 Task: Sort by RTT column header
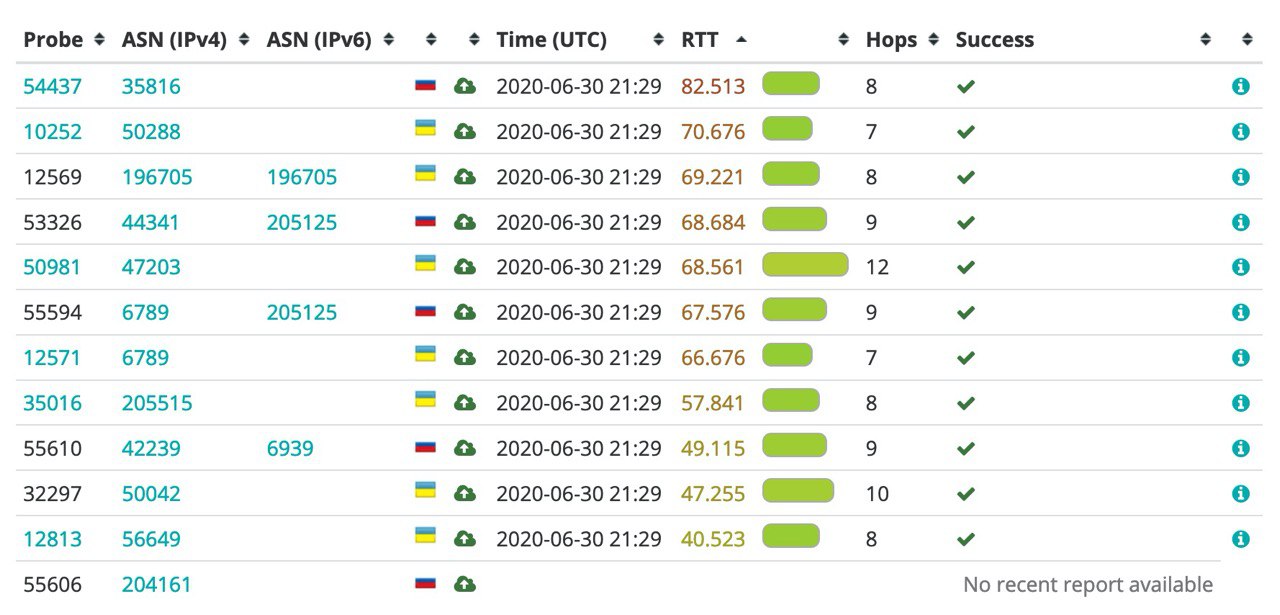coord(714,40)
